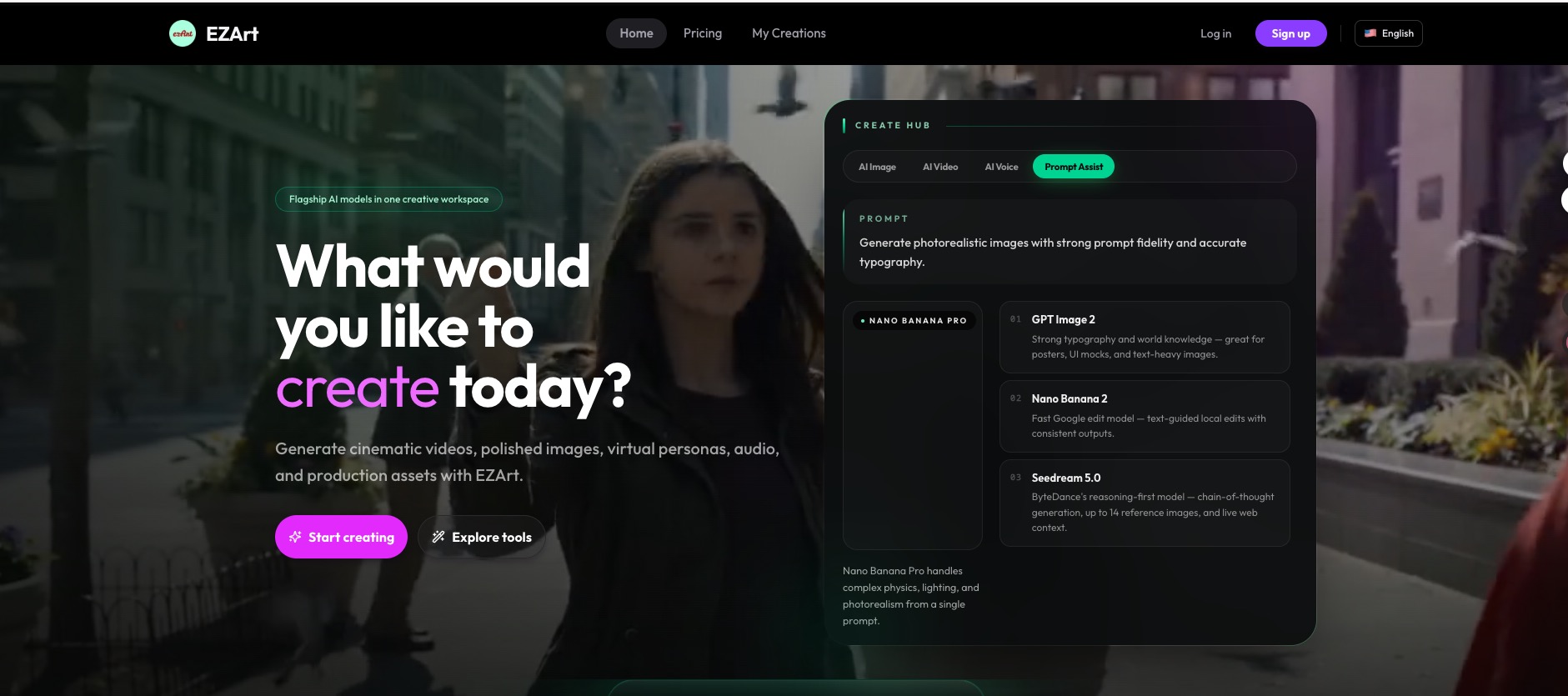The image size is (1568, 696).
Task: Click the magic wand icon in Explore tools
Action: pyautogui.click(x=438, y=538)
